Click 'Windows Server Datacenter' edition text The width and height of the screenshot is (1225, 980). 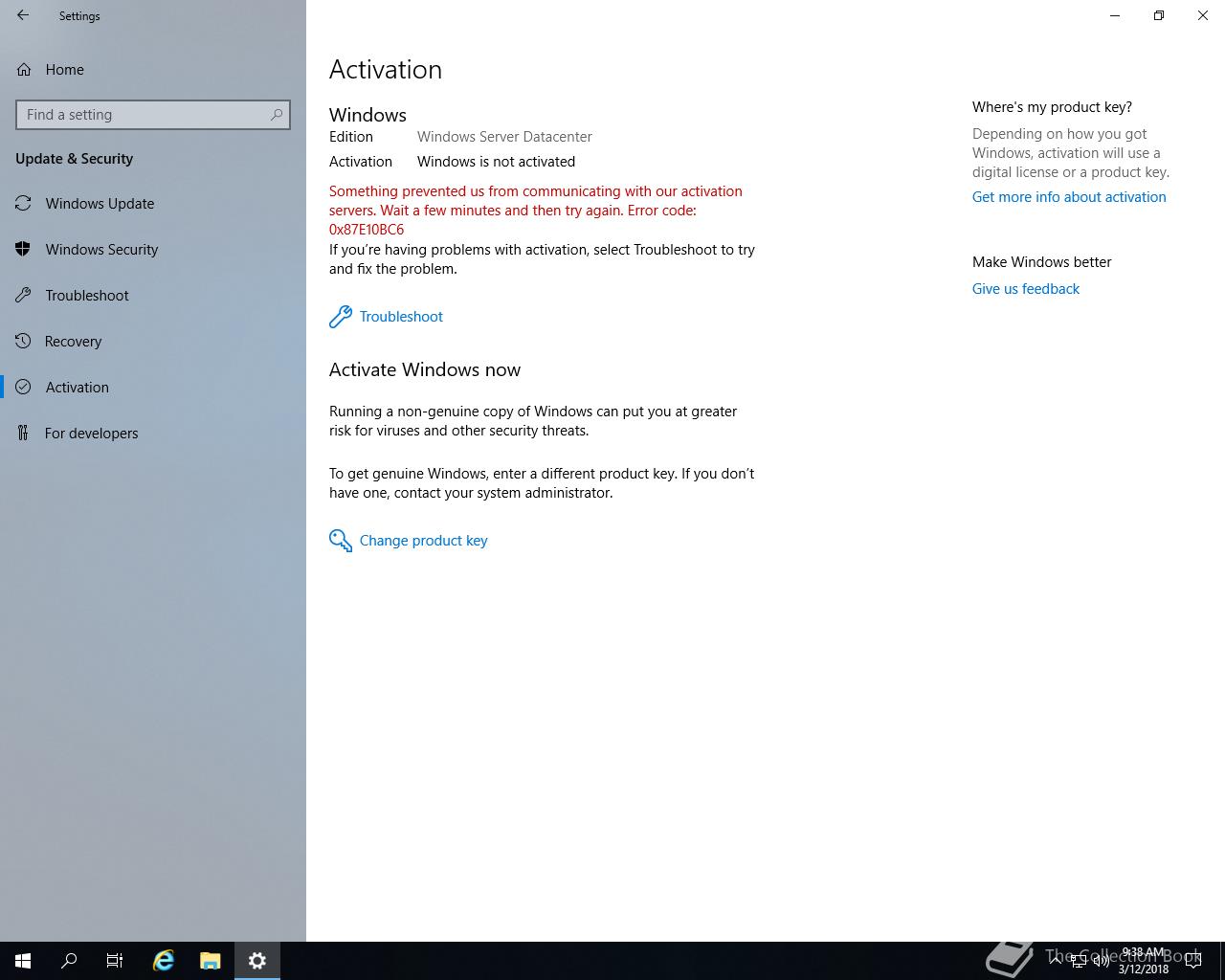[504, 137]
